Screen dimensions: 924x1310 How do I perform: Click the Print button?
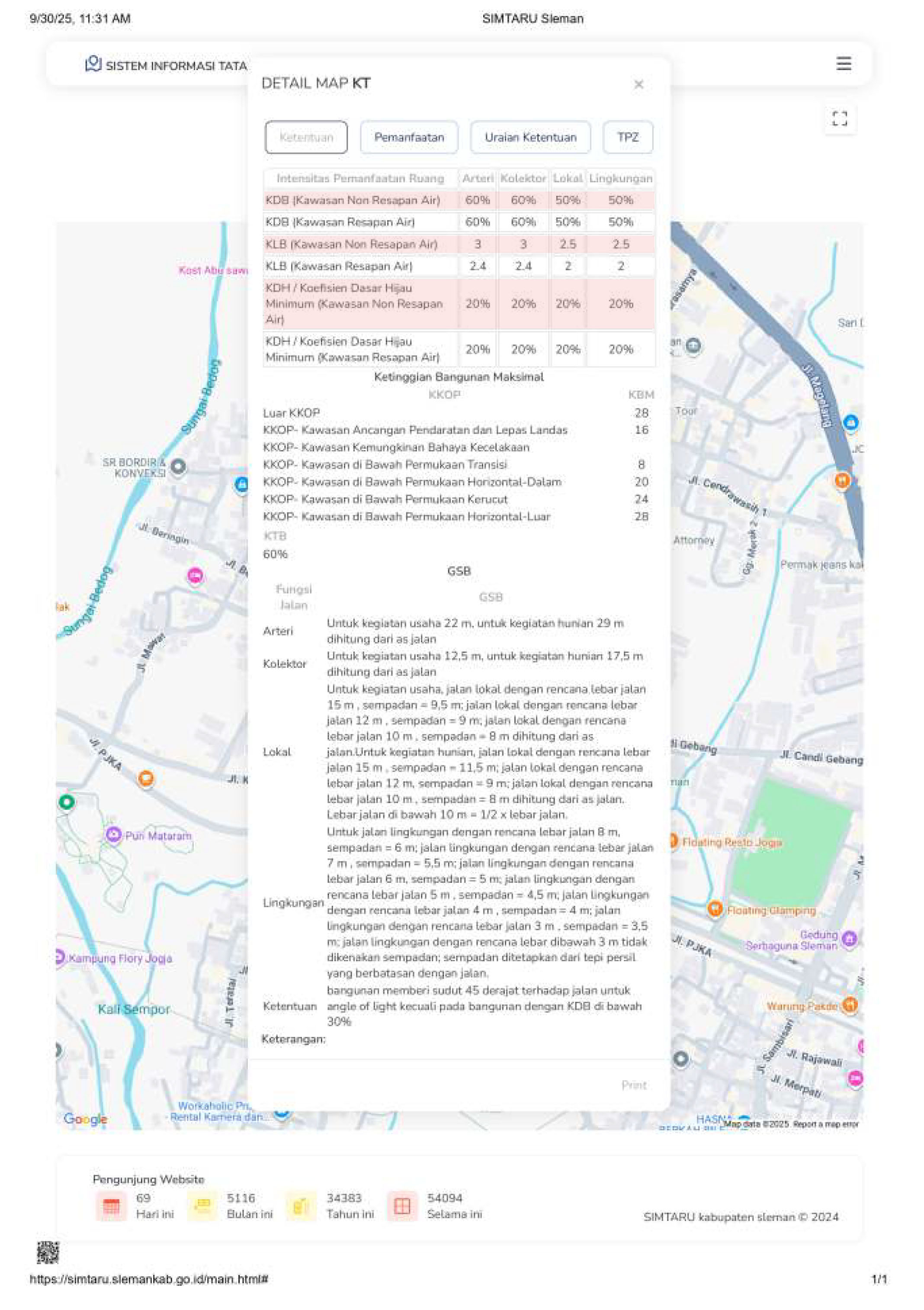pyautogui.click(x=634, y=1085)
